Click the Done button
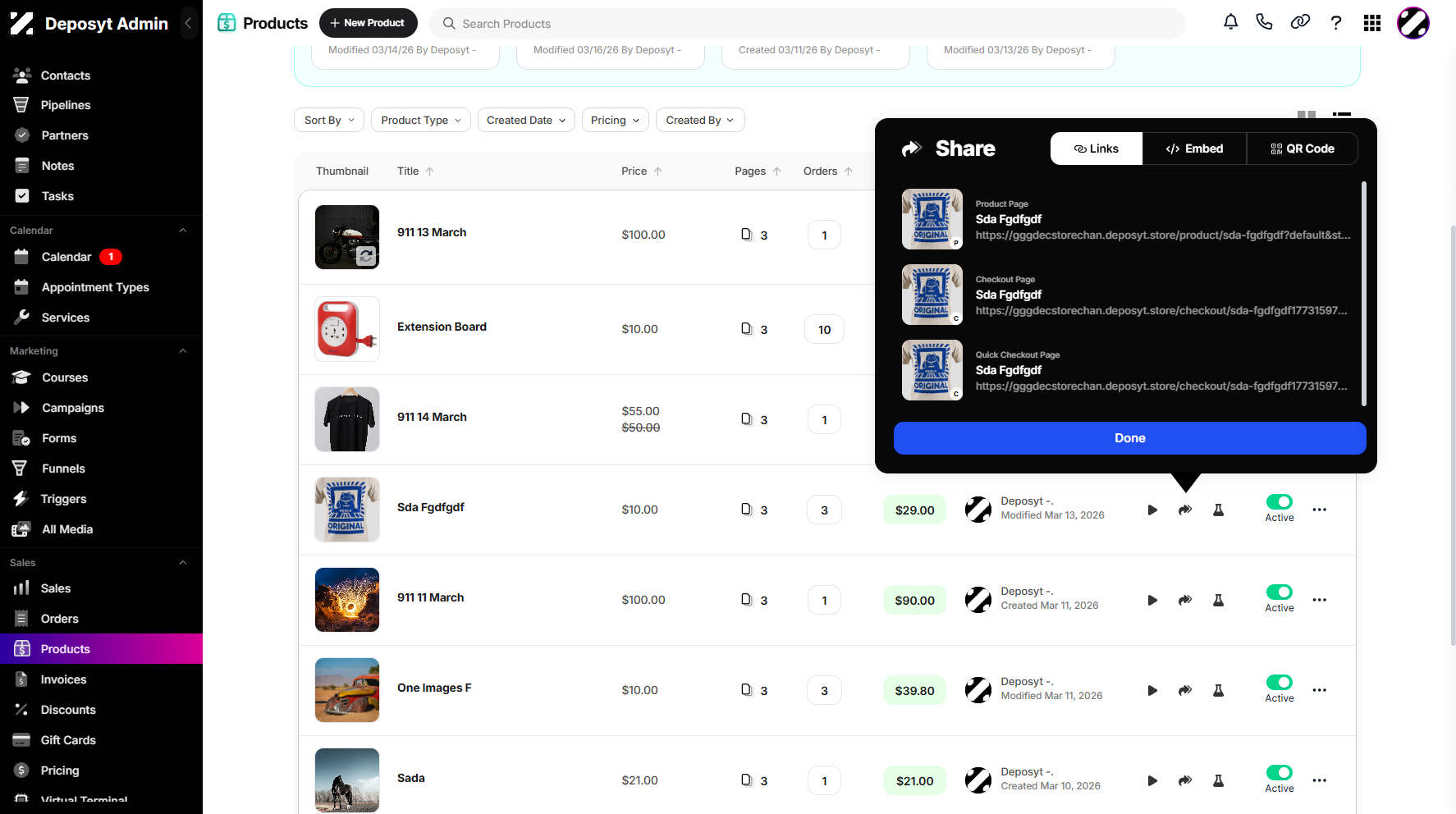This screenshot has width=1456, height=814. pyautogui.click(x=1130, y=438)
